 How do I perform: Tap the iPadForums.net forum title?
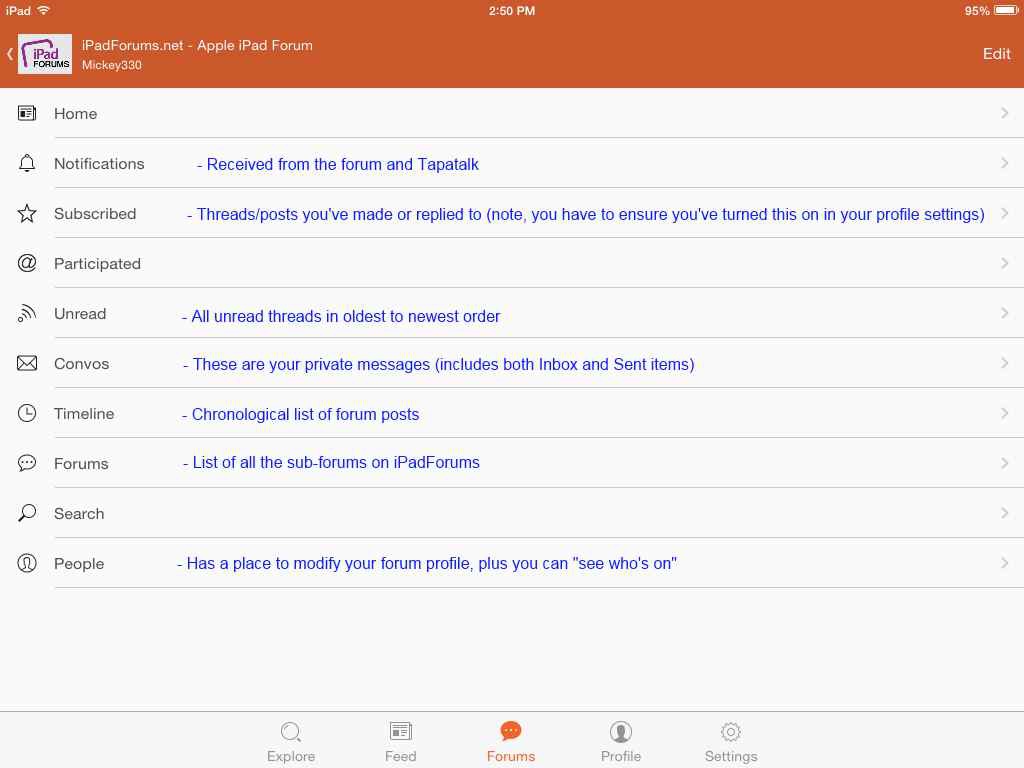coord(197,45)
